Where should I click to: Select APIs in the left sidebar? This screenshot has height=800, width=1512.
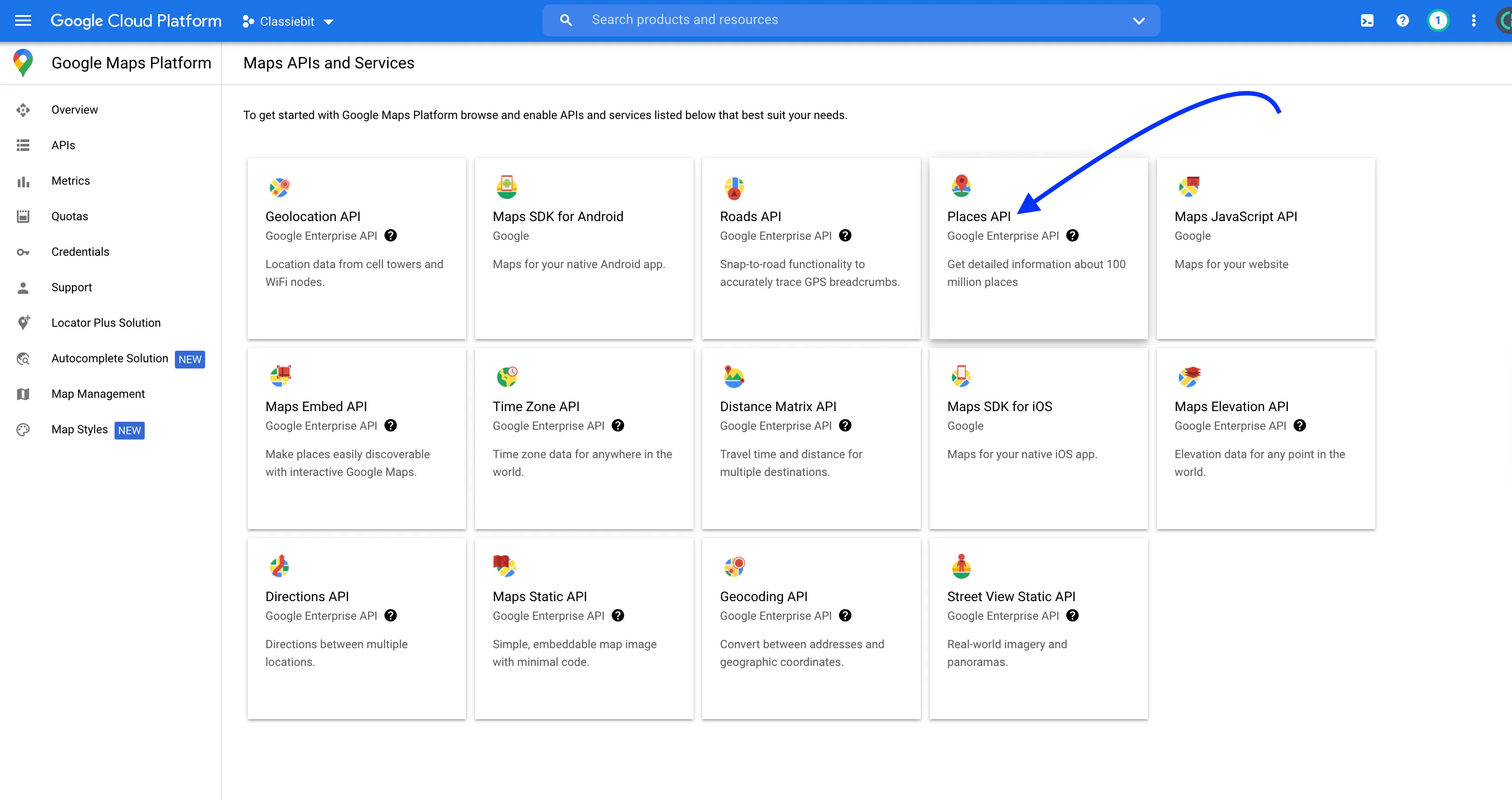point(63,145)
